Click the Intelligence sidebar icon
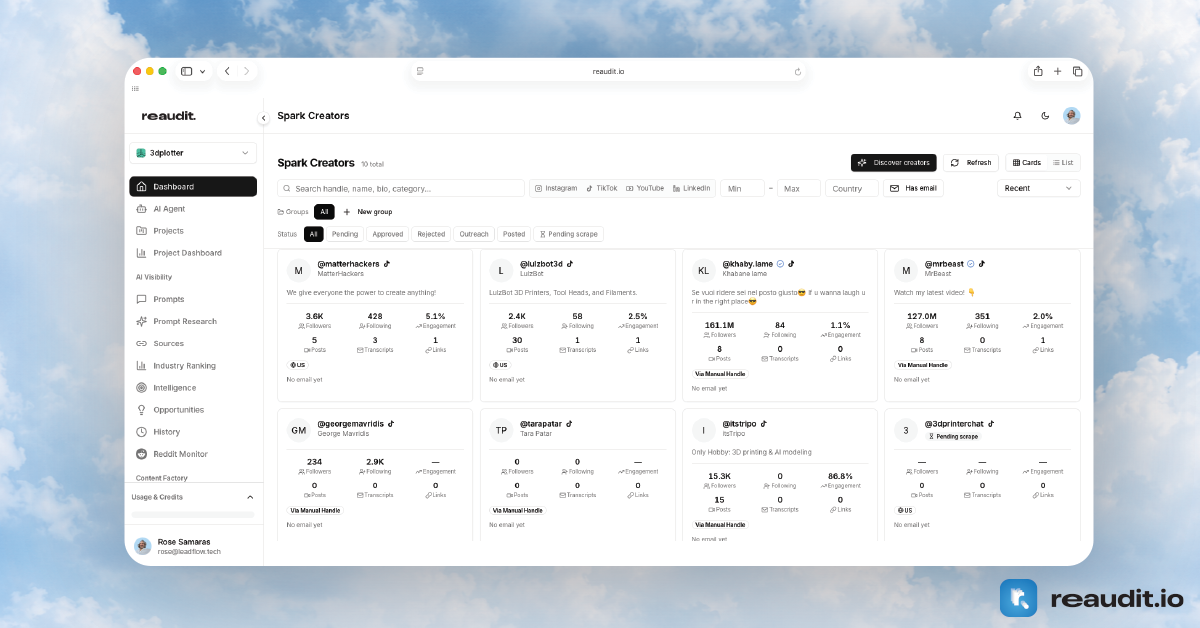The width and height of the screenshot is (1200, 628). coord(142,387)
